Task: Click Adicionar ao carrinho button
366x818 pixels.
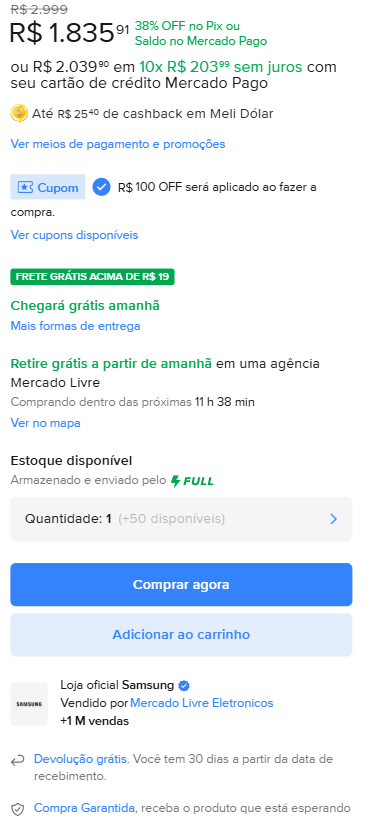Action: 181,634
